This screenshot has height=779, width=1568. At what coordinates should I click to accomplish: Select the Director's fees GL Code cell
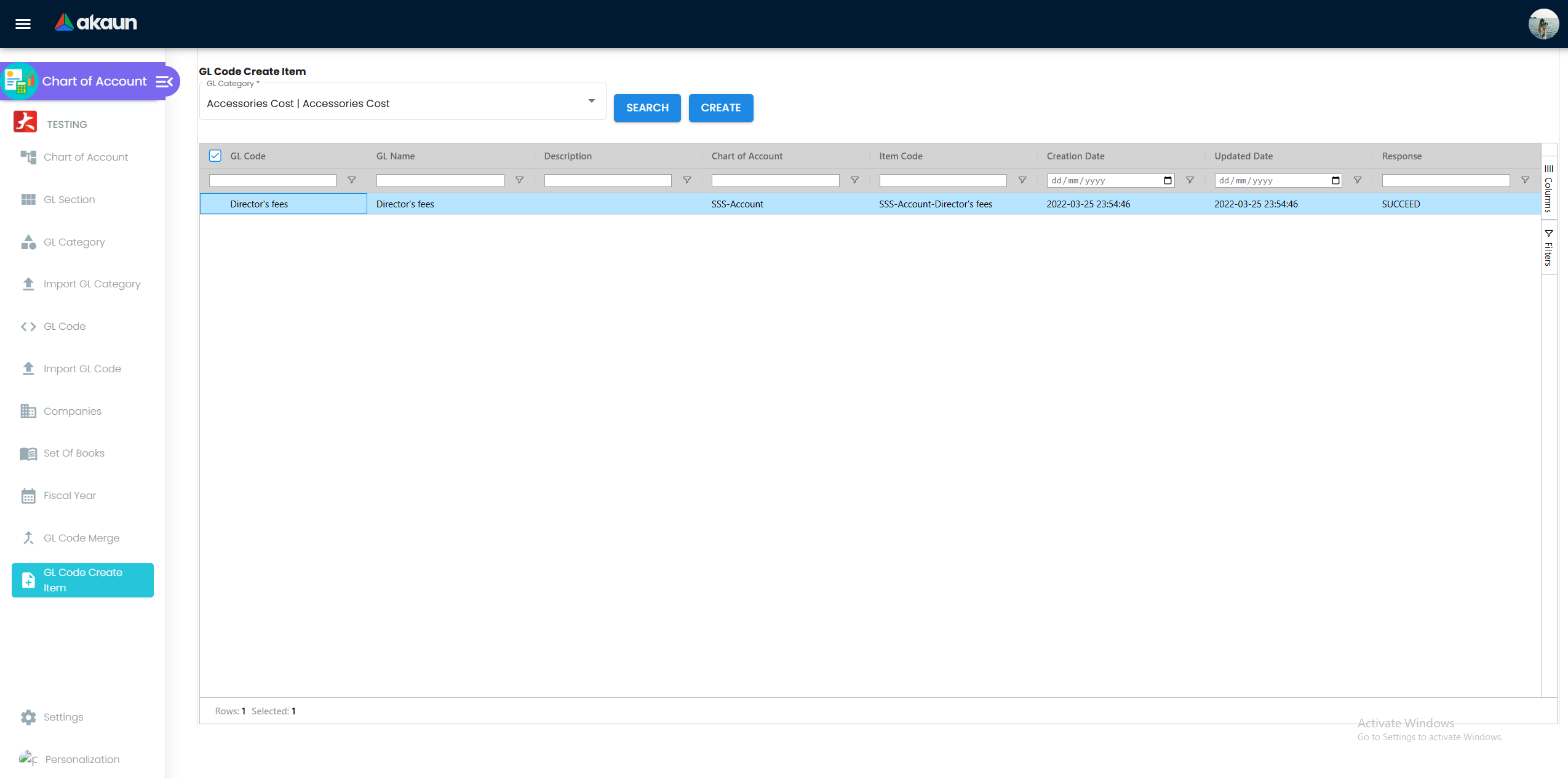pos(284,204)
